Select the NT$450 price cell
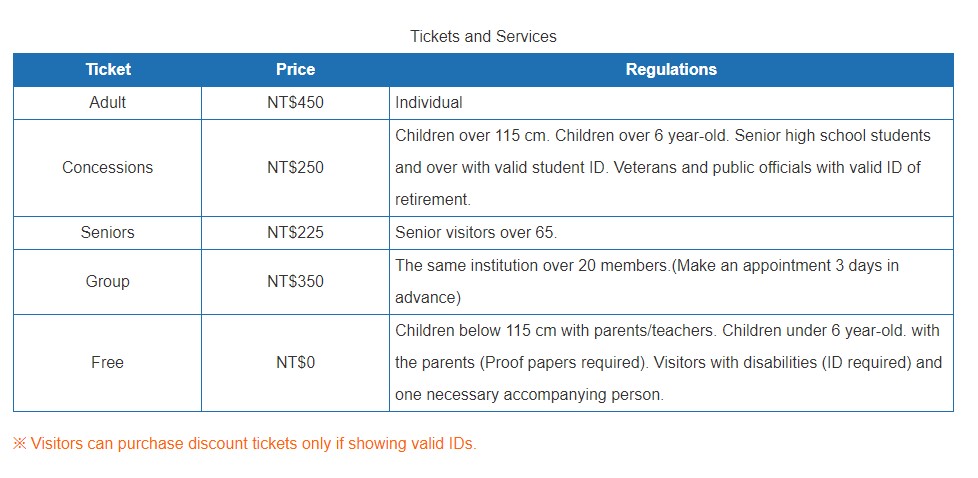The width and height of the screenshot is (978, 478). (295, 102)
